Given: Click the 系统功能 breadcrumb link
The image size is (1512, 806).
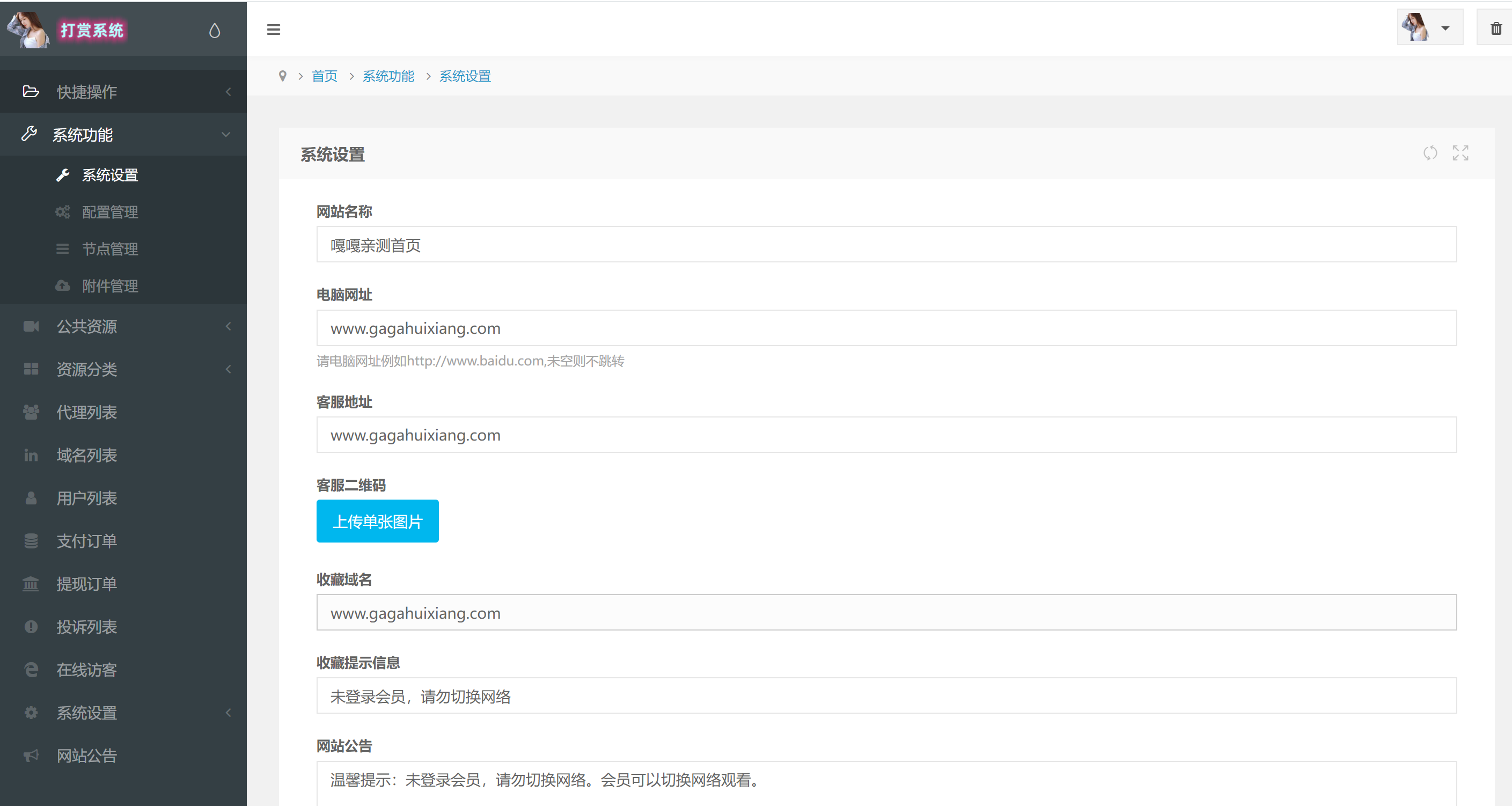Looking at the screenshot, I should (x=388, y=76).
